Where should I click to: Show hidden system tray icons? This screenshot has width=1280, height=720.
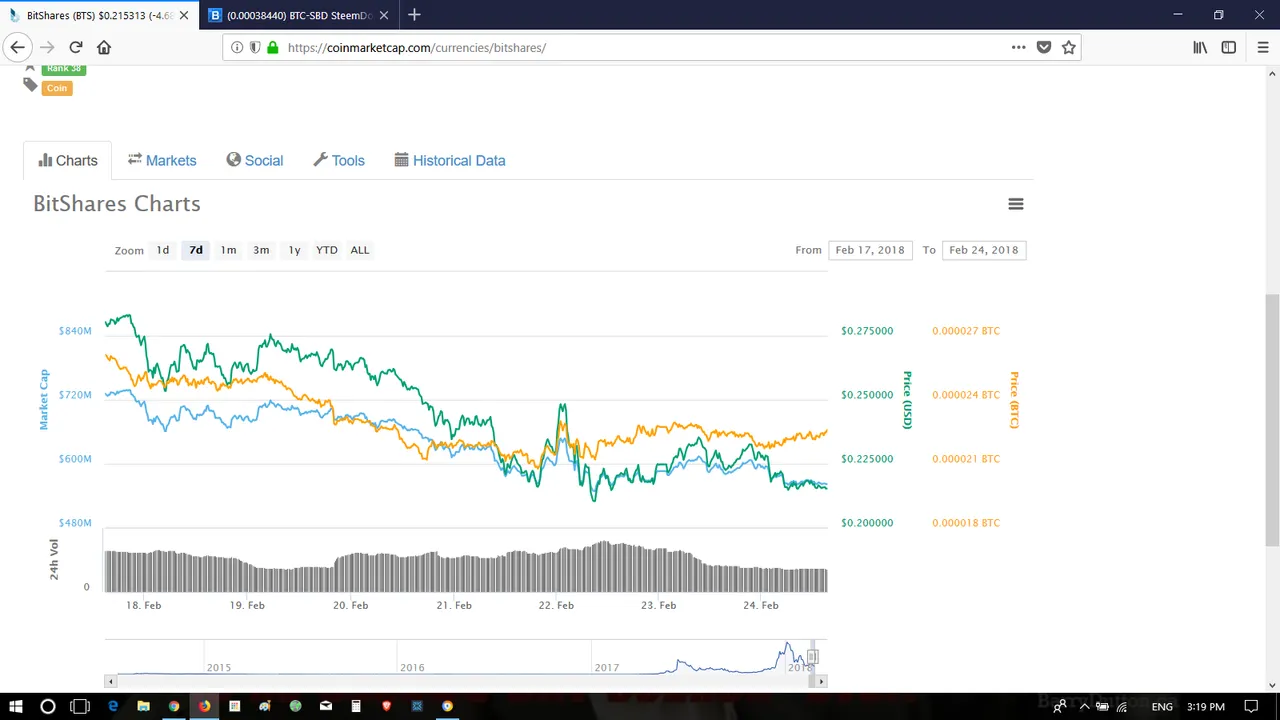click(x=1084, y=707)
